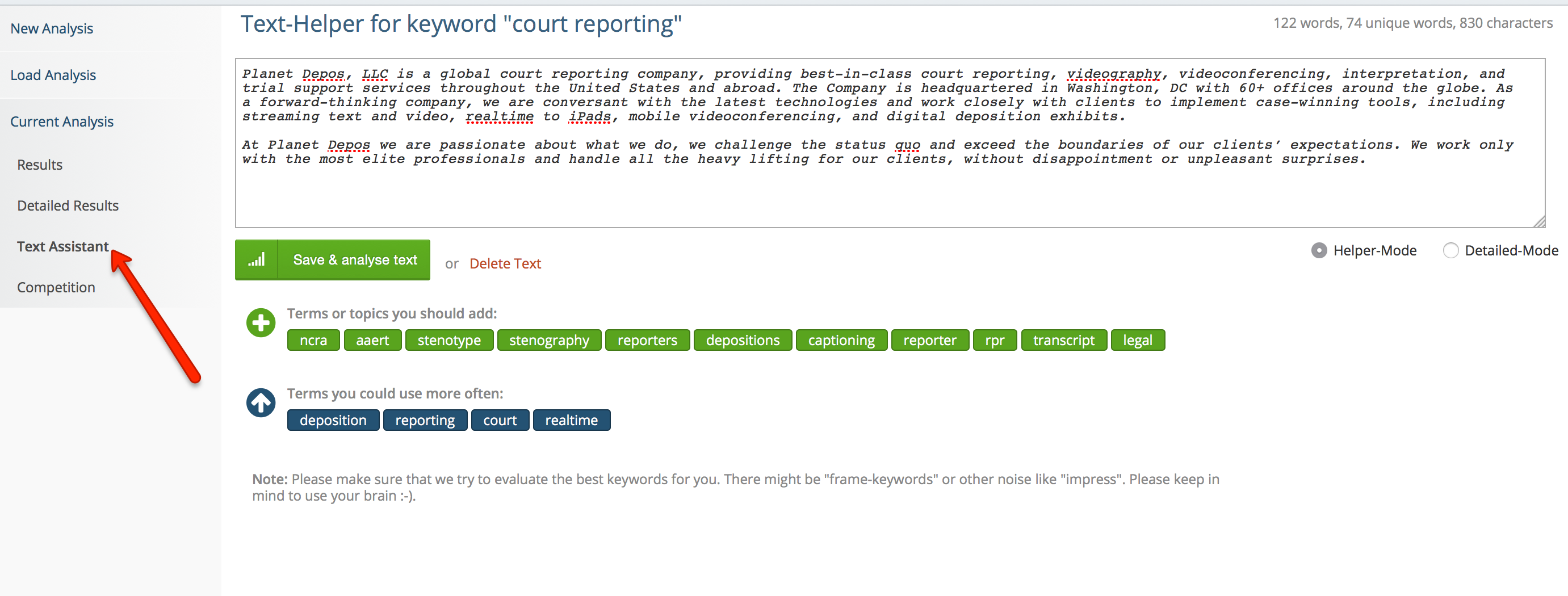Select Text Assistant in the sidebar
1568x596 pixels.
(x=62, y=246)
